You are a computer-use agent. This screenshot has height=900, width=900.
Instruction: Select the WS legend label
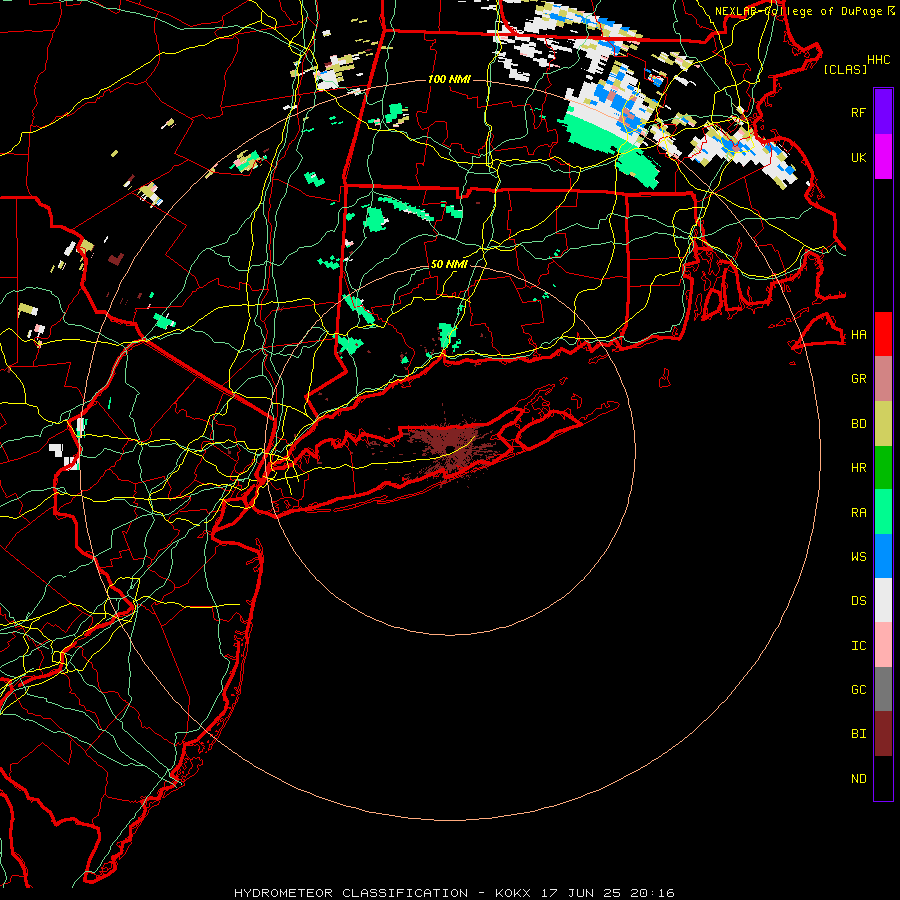[858, 557]
